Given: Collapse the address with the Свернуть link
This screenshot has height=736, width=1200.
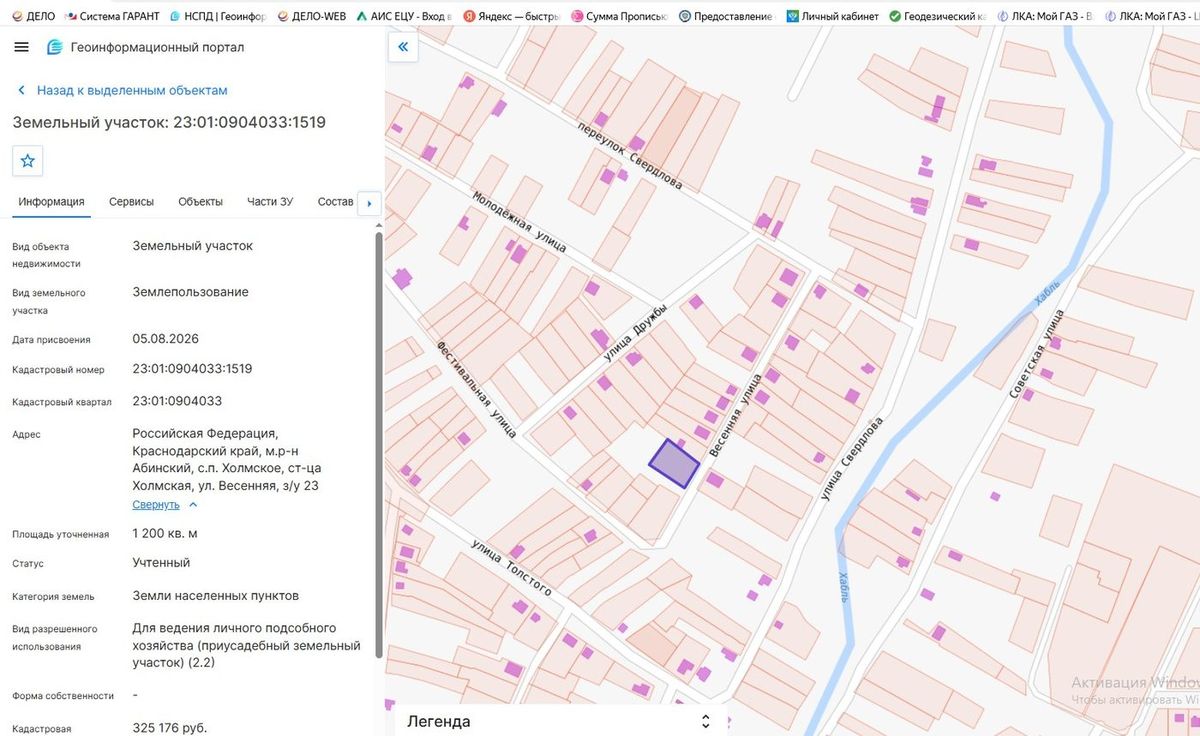Looking at the screenshot, I should (x=165, y=505).
